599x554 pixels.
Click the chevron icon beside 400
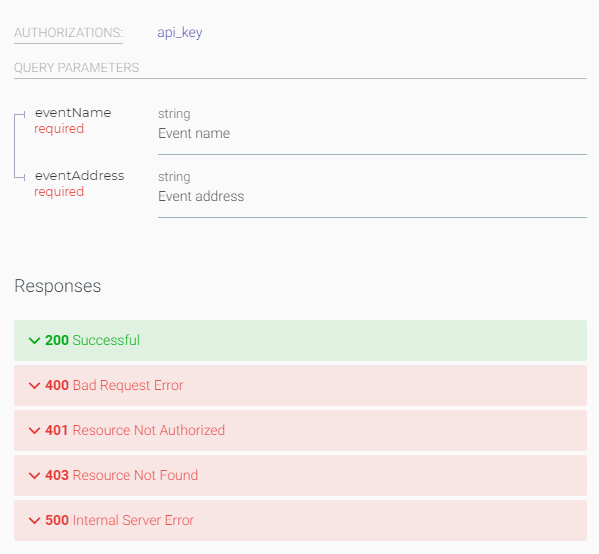34,386
